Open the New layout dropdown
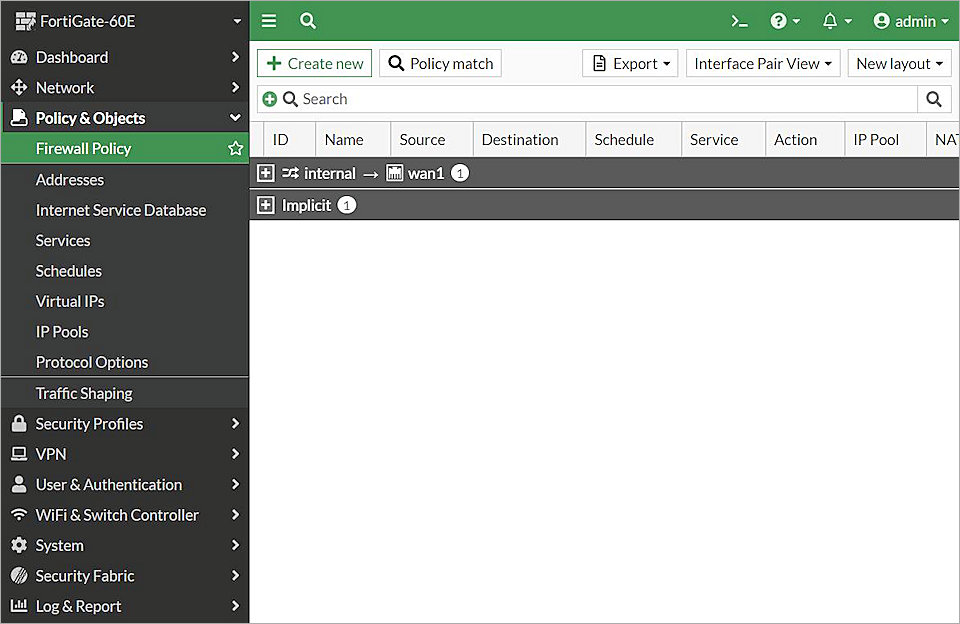Image resolution: width=960 pixels, height=624 pixels. (899, 63)
